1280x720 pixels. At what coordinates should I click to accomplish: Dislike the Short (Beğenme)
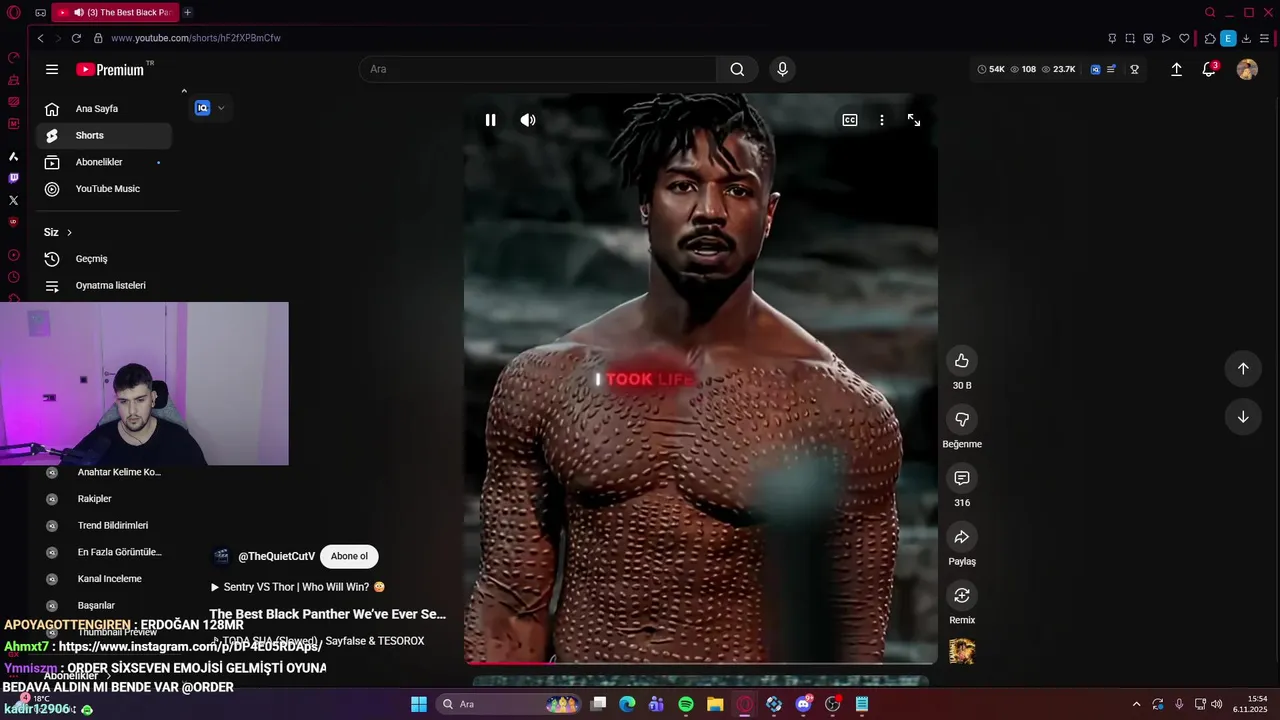962,420
